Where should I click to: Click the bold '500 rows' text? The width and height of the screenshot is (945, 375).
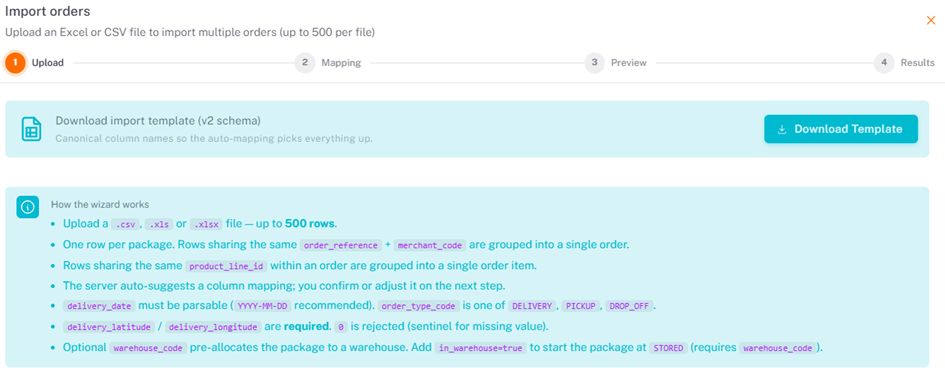pyautogui.click(x=310, y=224)
